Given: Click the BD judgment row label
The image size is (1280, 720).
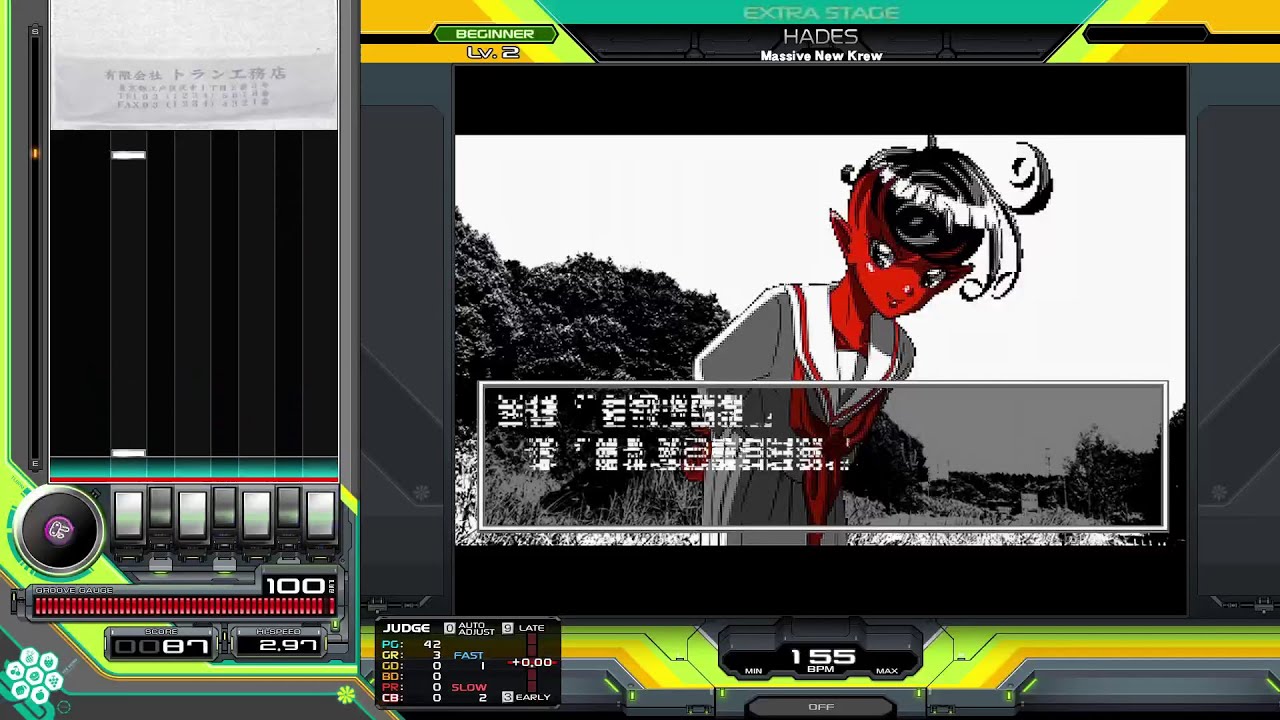Looking at the screenshot, I should 391,677.
